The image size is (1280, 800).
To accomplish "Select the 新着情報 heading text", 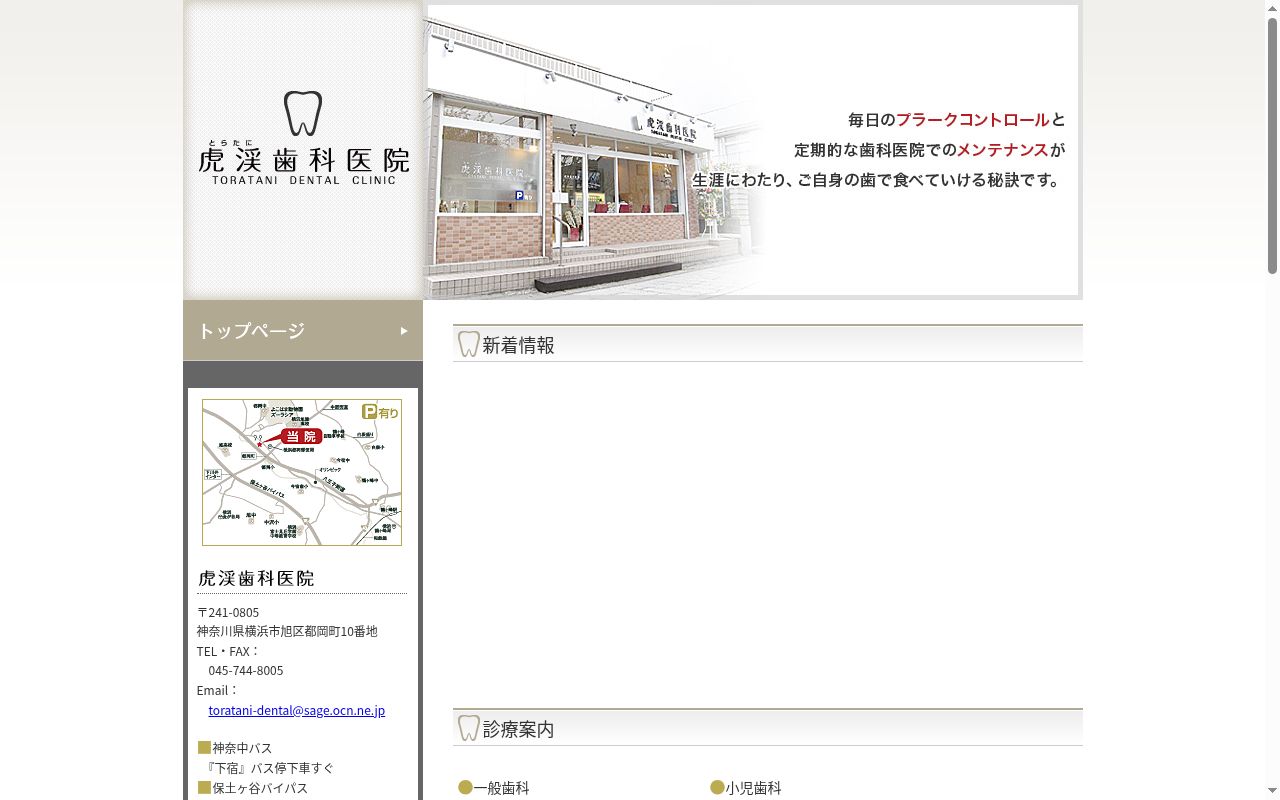I will point(518,345).
